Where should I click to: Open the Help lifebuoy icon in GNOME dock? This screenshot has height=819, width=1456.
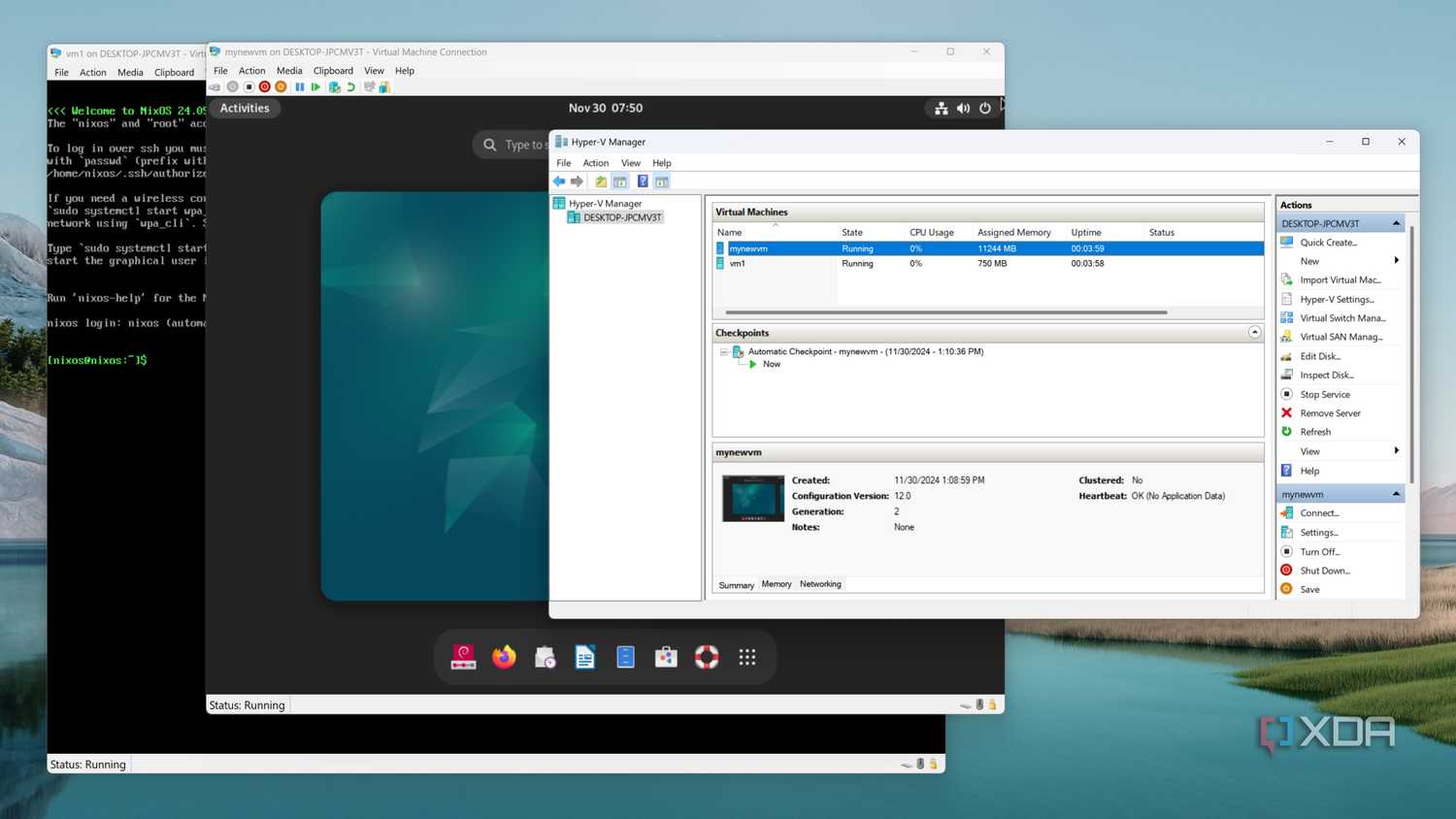[x=707, y=657]
